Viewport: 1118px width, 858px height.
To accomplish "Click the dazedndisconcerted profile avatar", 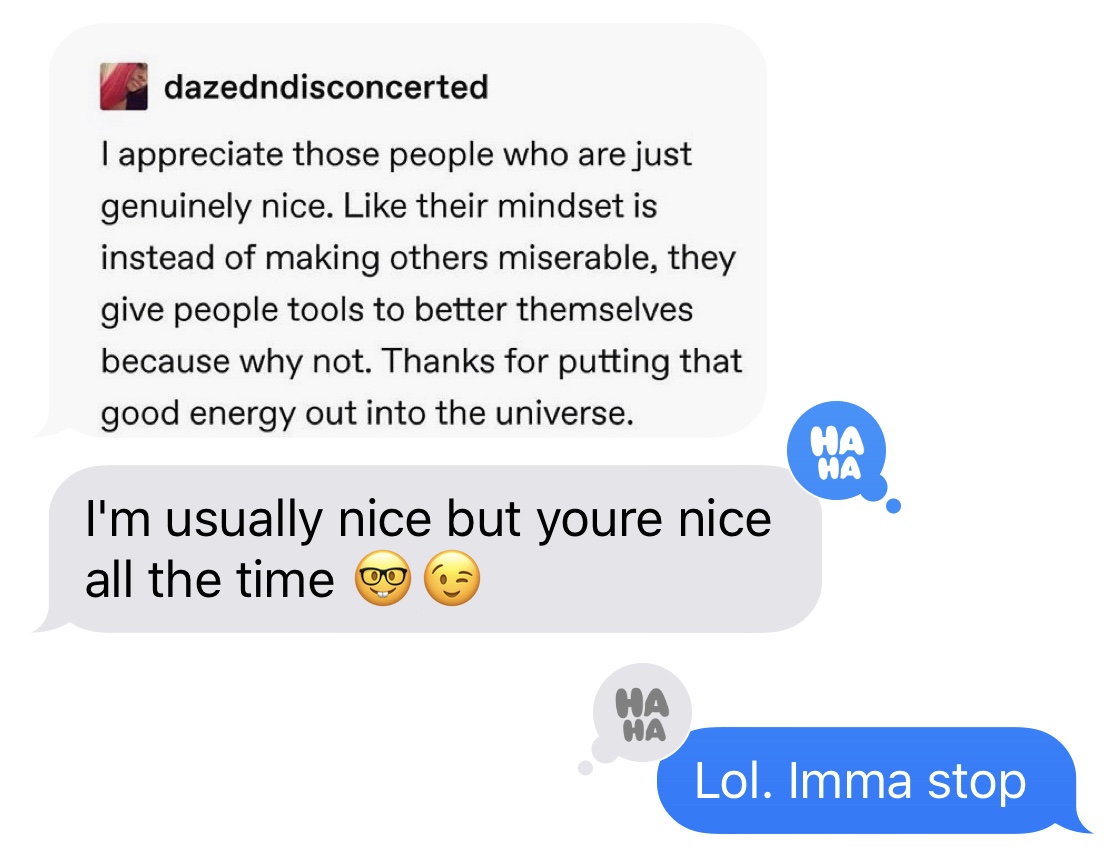I will coord(124,86).
